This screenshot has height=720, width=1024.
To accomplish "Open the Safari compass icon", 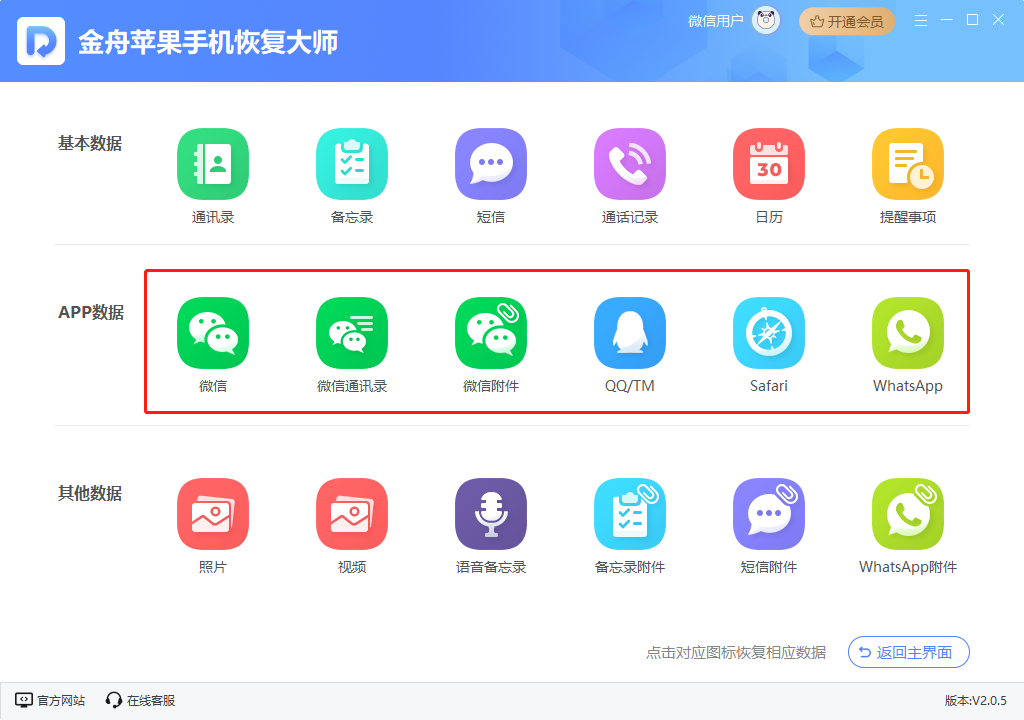I will (x=769, y=333).
